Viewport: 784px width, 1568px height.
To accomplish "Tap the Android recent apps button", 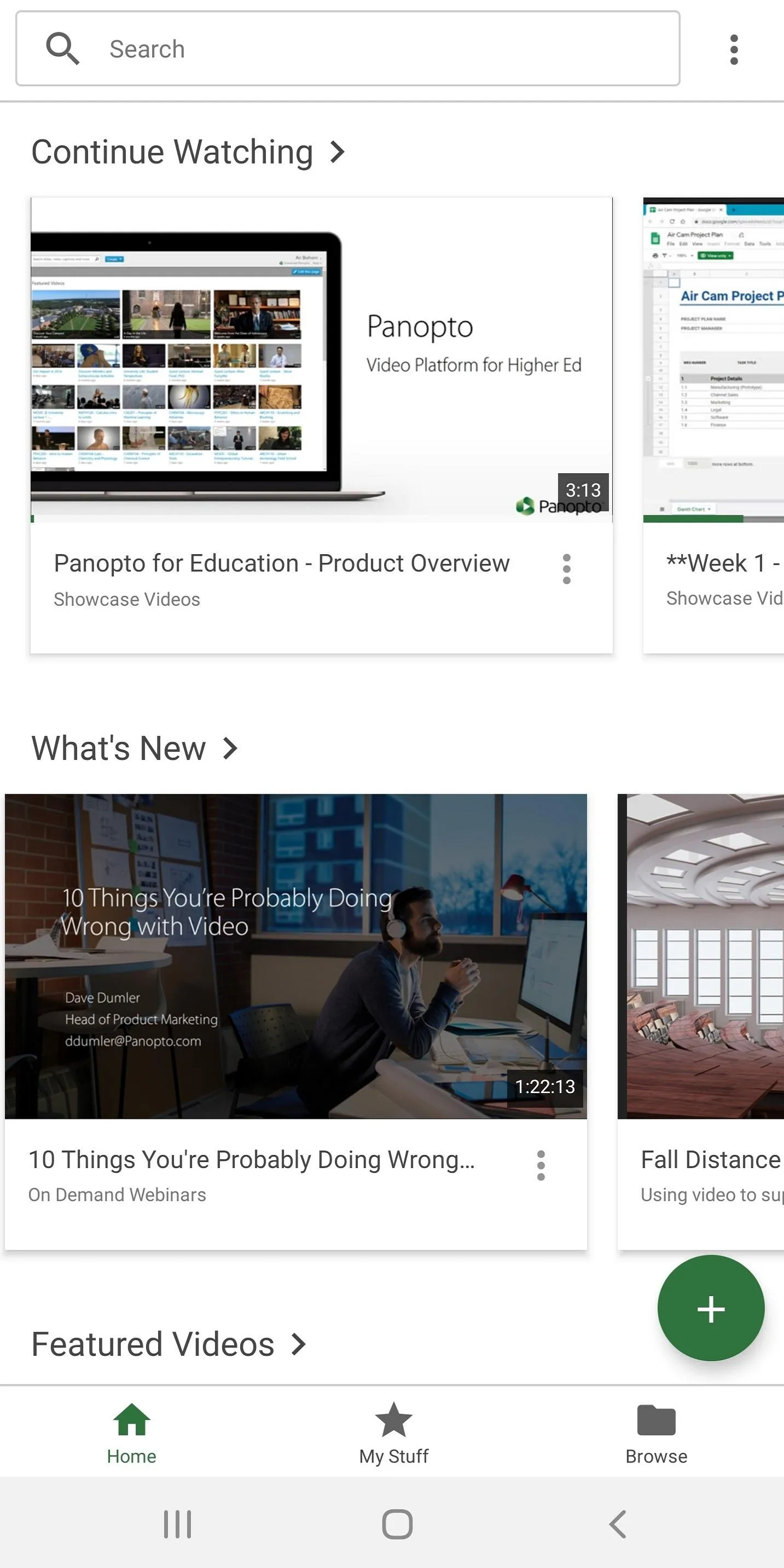I will [x=177, y=1524].
